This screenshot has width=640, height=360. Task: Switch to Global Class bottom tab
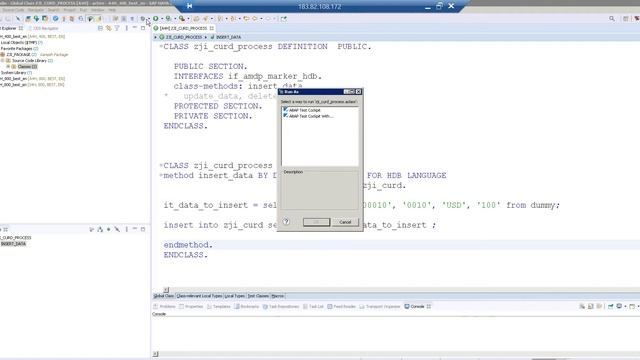[164, 296]
